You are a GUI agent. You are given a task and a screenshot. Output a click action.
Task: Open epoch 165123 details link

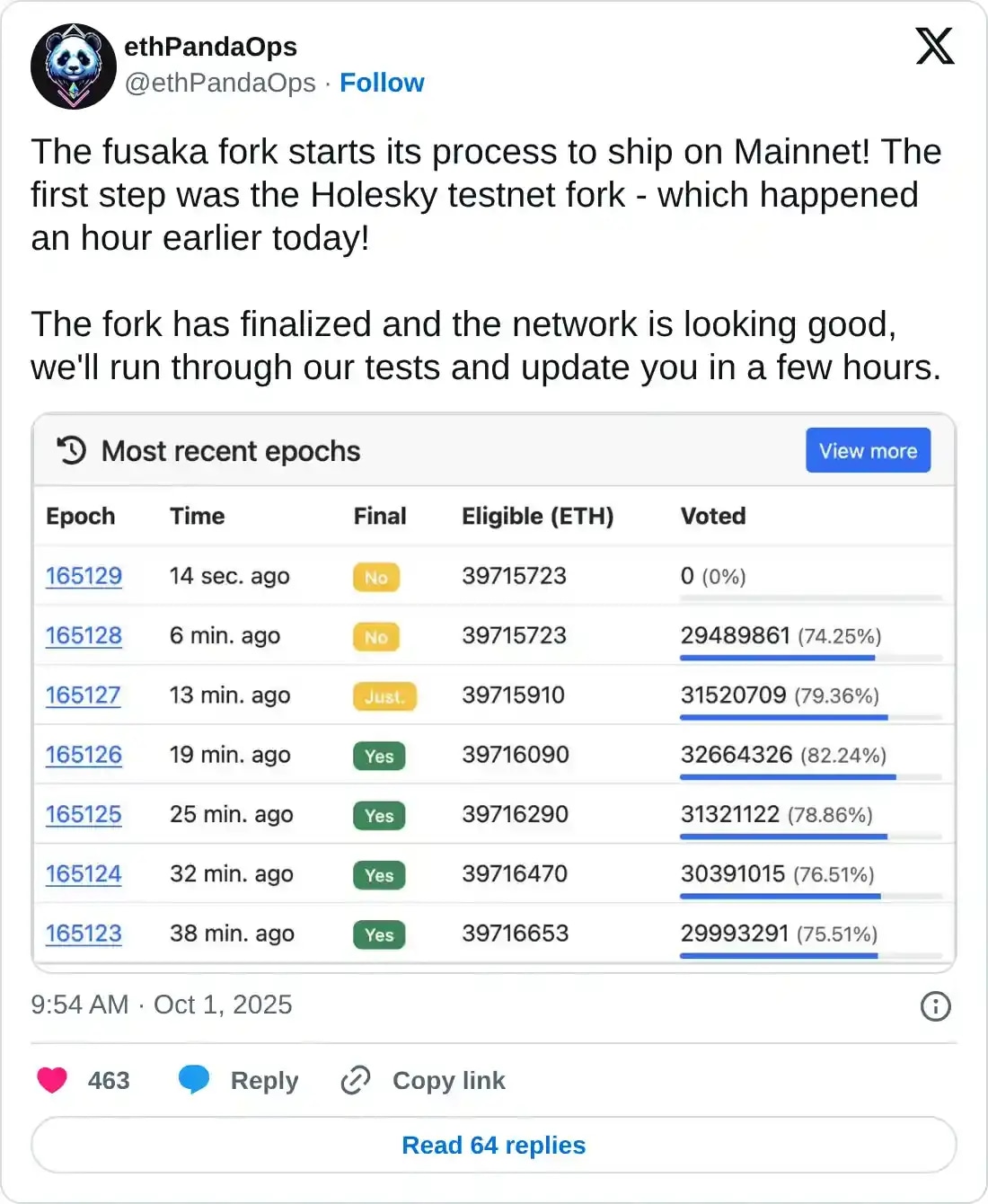[x=84, y=934]
